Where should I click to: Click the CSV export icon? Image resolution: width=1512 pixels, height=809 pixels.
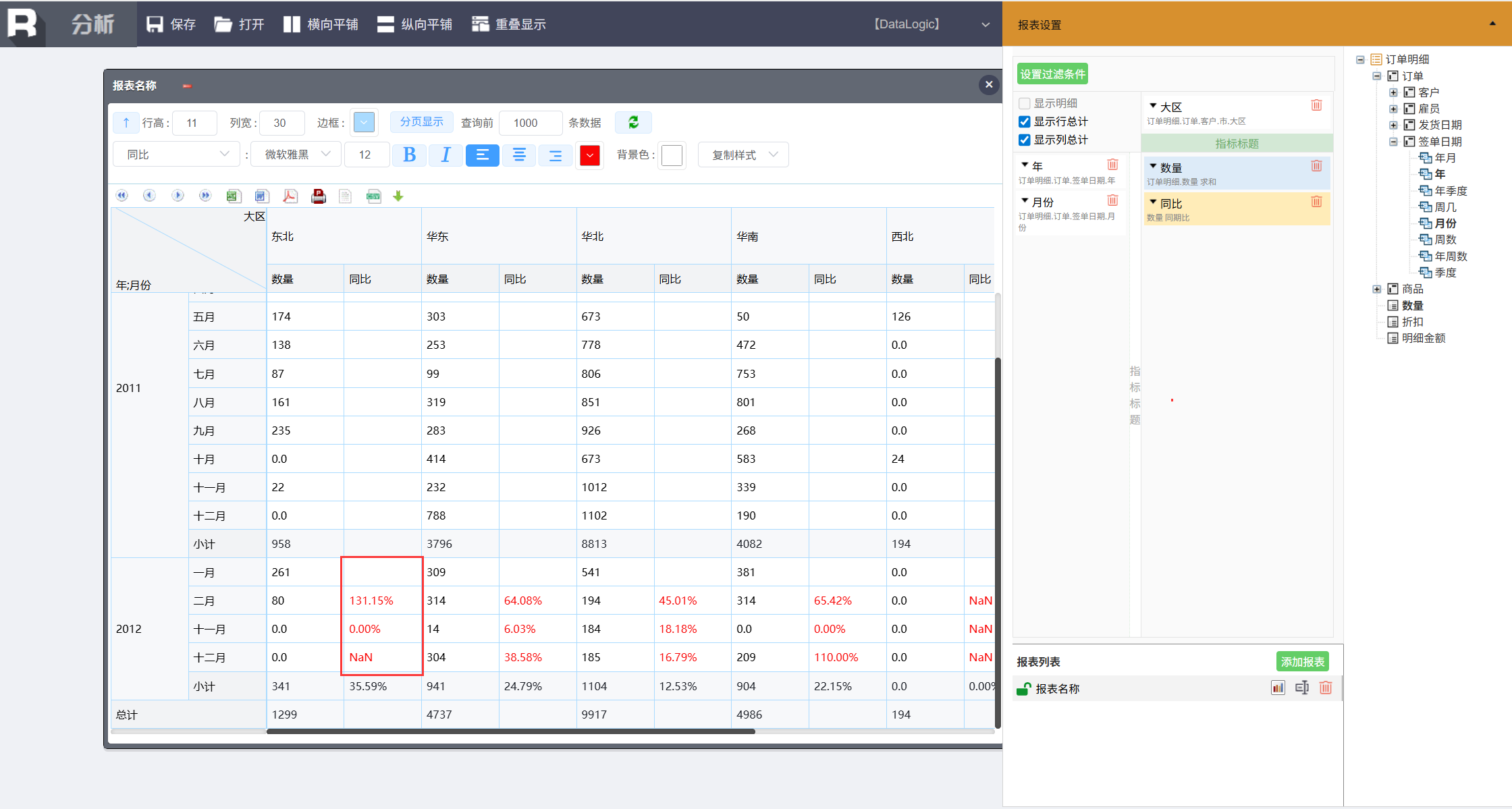tap(373, 196)
